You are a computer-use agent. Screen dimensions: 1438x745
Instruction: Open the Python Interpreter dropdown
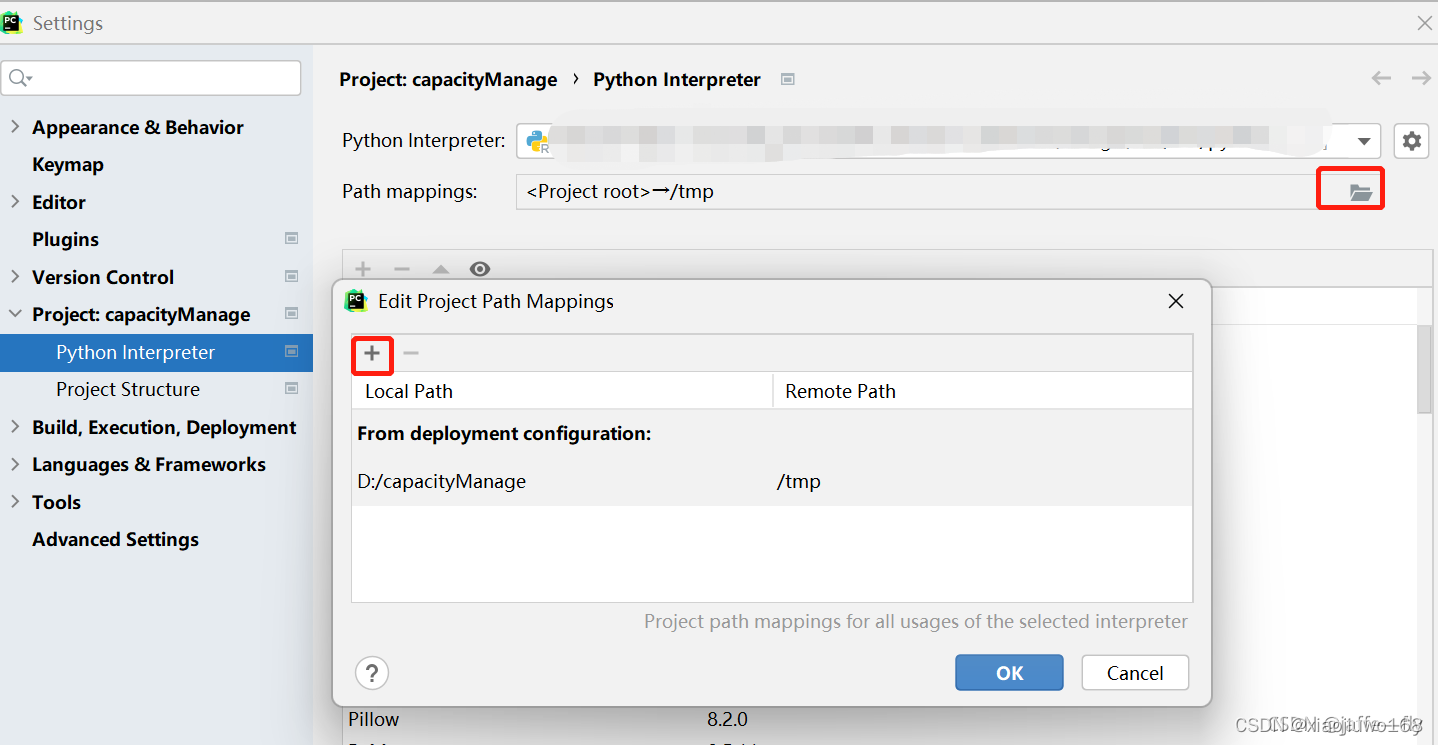coord(1364,141)
